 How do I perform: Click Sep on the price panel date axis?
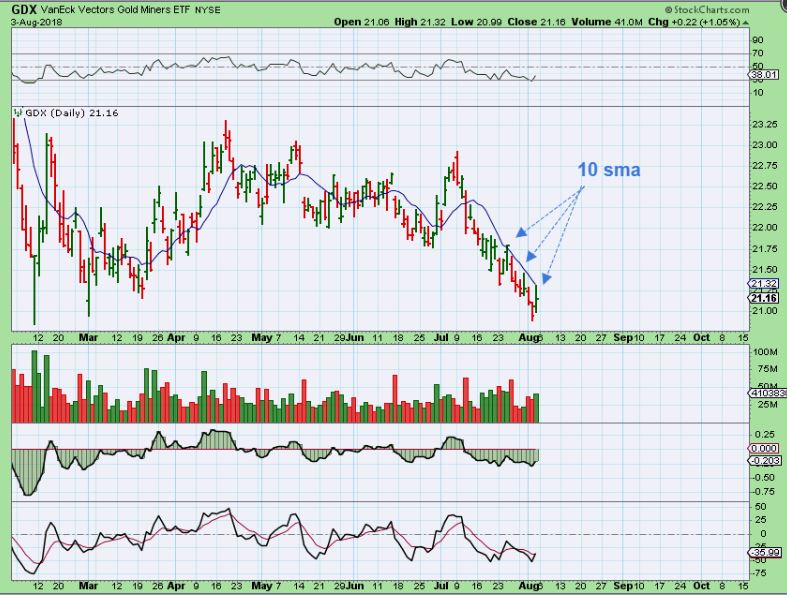[623, 337]
